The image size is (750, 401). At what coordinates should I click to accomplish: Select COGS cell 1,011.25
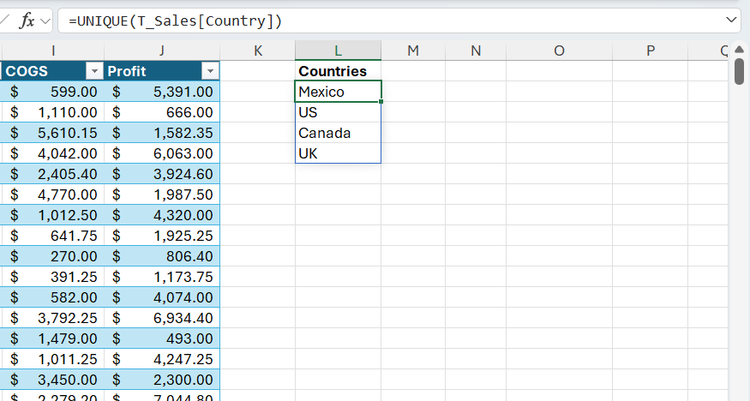[53, 359]
